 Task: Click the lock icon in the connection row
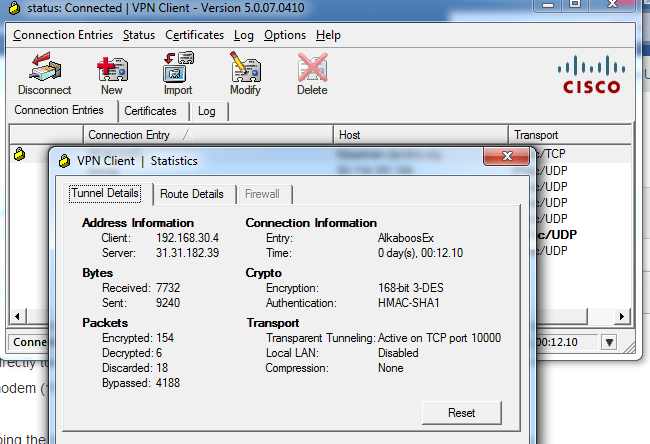tap(19, 154)
